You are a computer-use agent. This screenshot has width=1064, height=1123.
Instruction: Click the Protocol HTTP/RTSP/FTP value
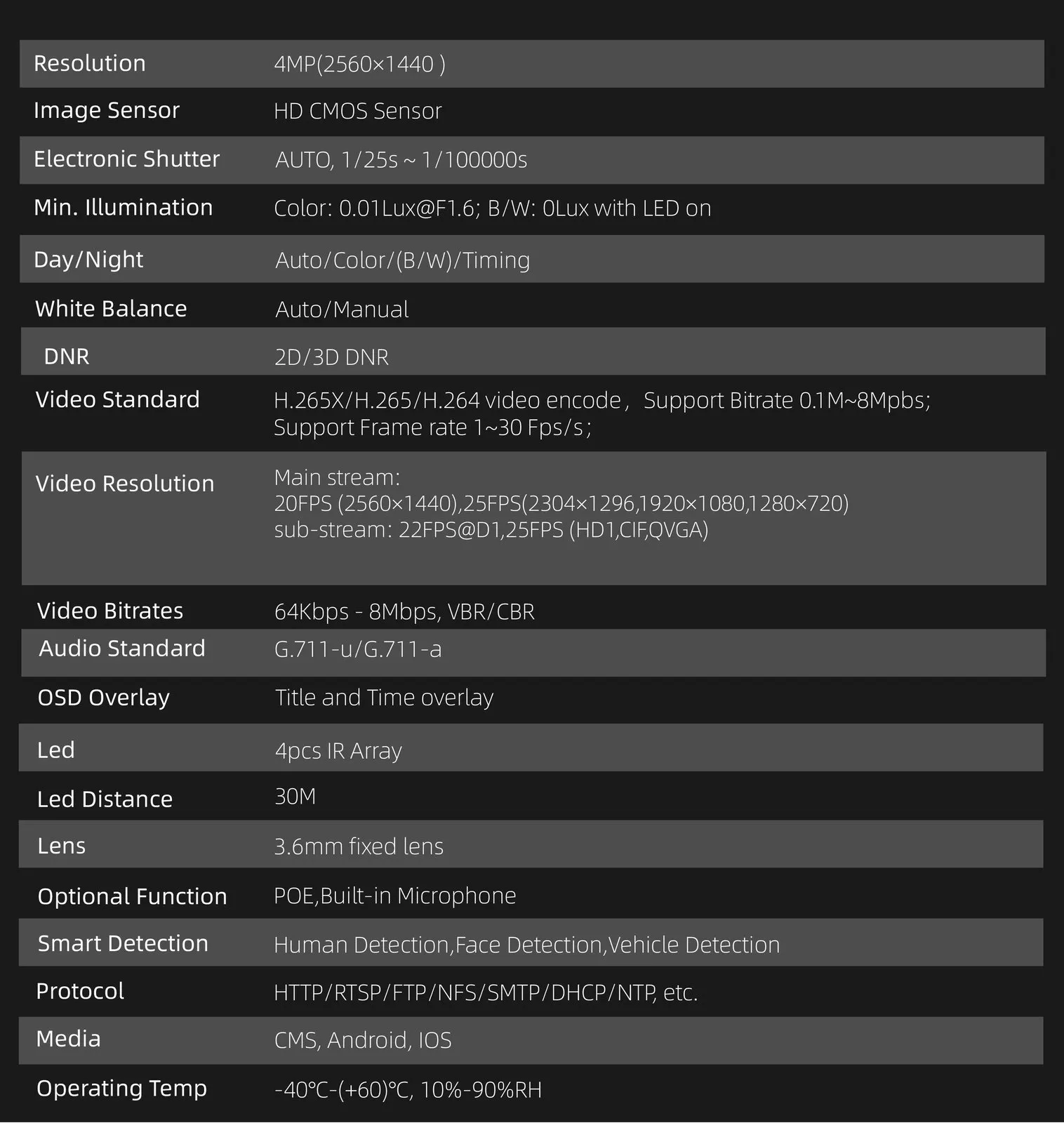(x=486, y=992)
